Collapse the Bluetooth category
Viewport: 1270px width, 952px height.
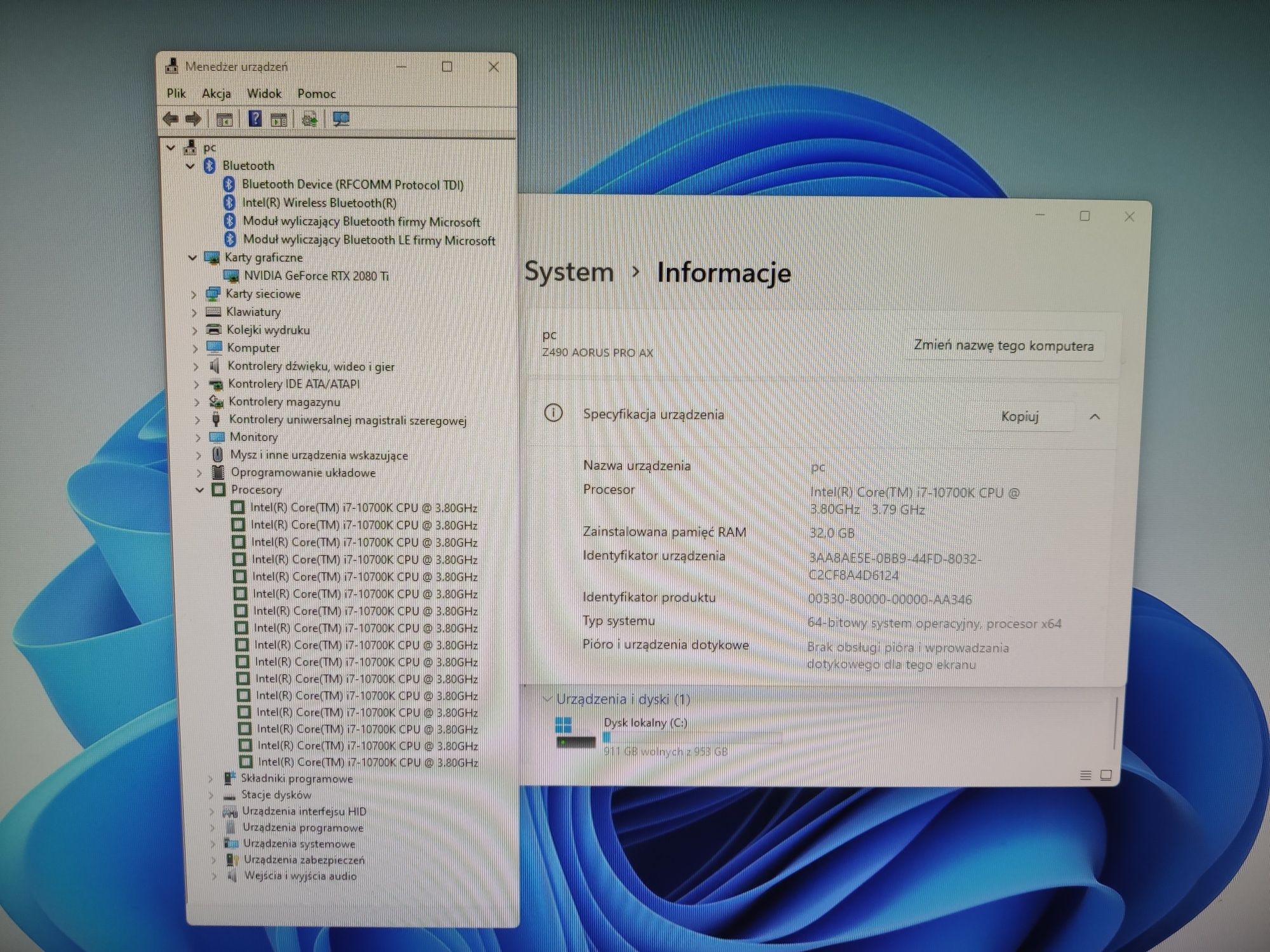[190, 166]
